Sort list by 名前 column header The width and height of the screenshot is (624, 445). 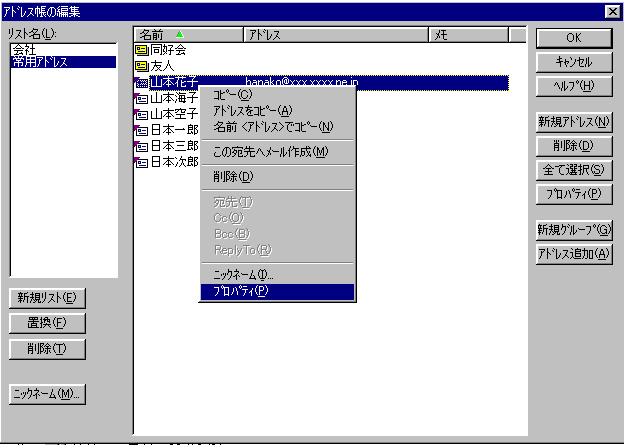(x=188, y=34)
